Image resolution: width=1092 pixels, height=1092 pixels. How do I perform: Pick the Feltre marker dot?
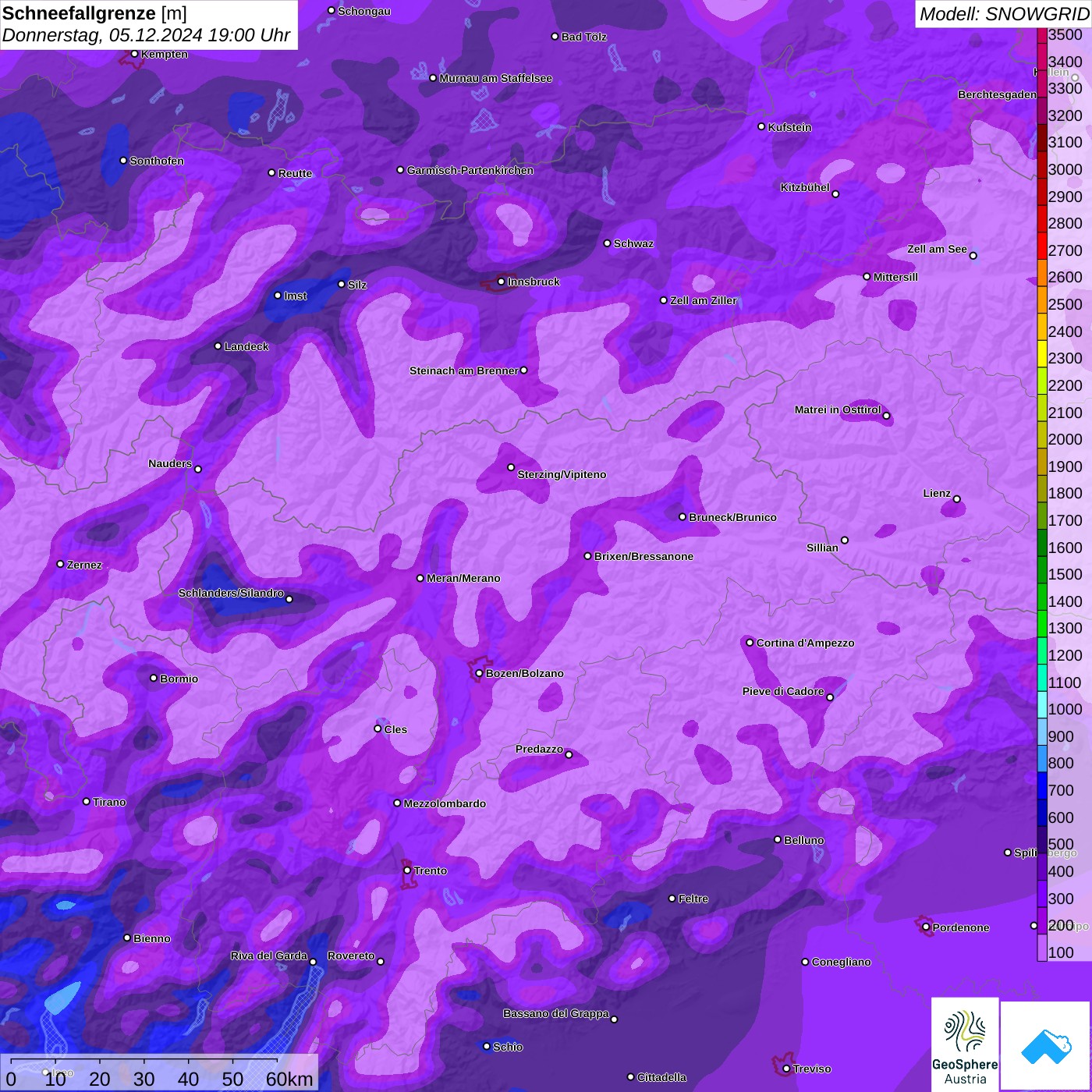click(x=672, y=899)
